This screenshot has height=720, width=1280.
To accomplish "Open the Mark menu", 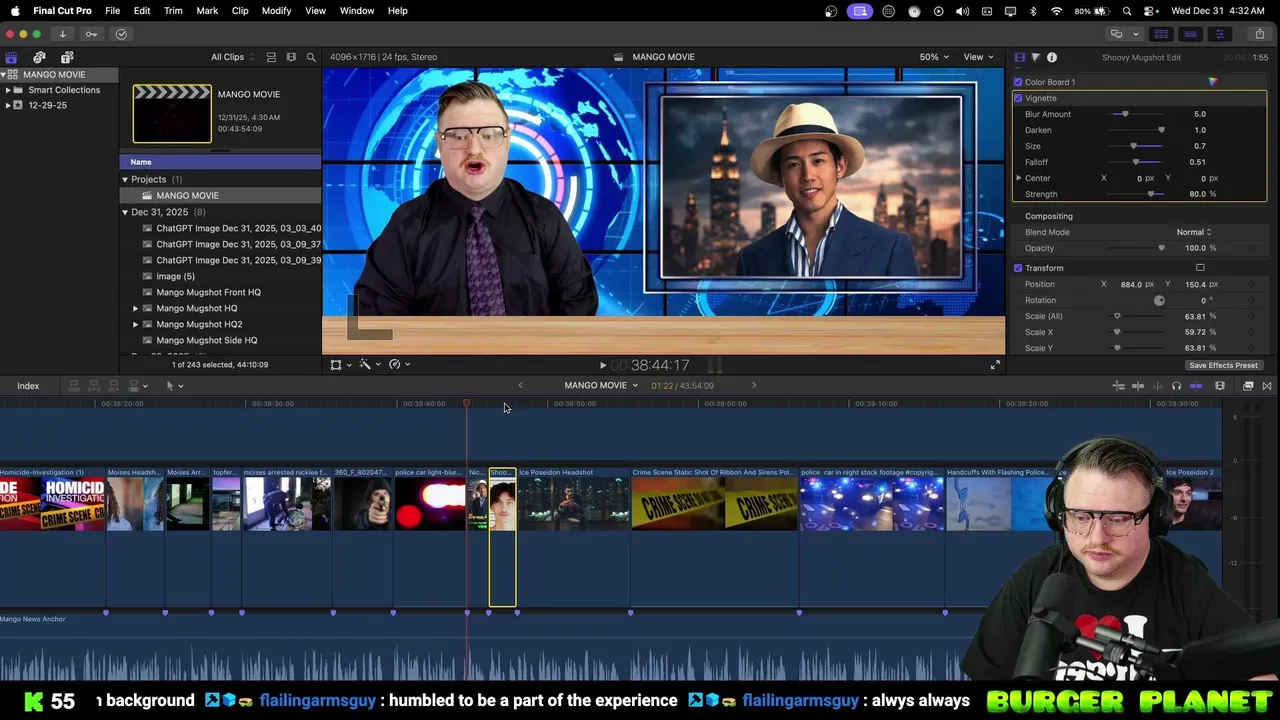I will pos(207,11).
